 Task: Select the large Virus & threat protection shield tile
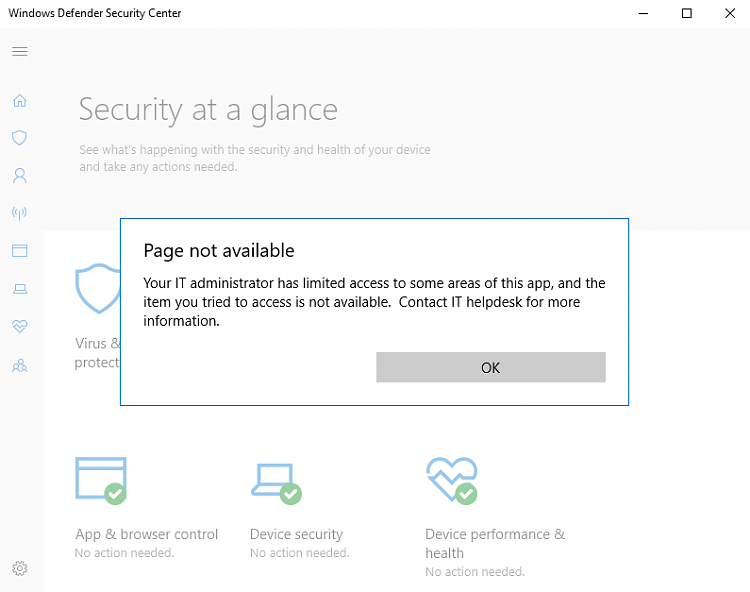98,288
